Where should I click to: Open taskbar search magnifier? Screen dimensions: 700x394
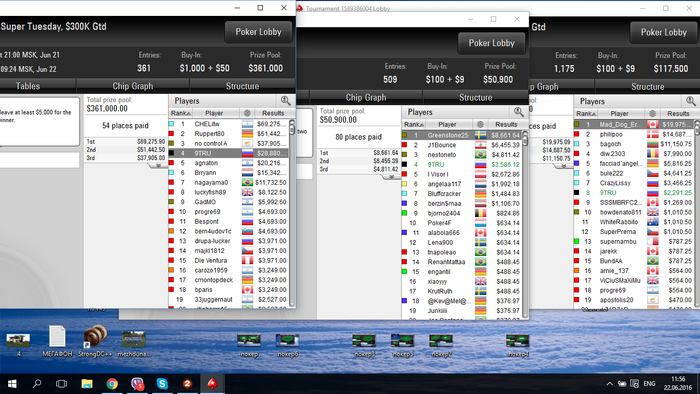point(37,384)
